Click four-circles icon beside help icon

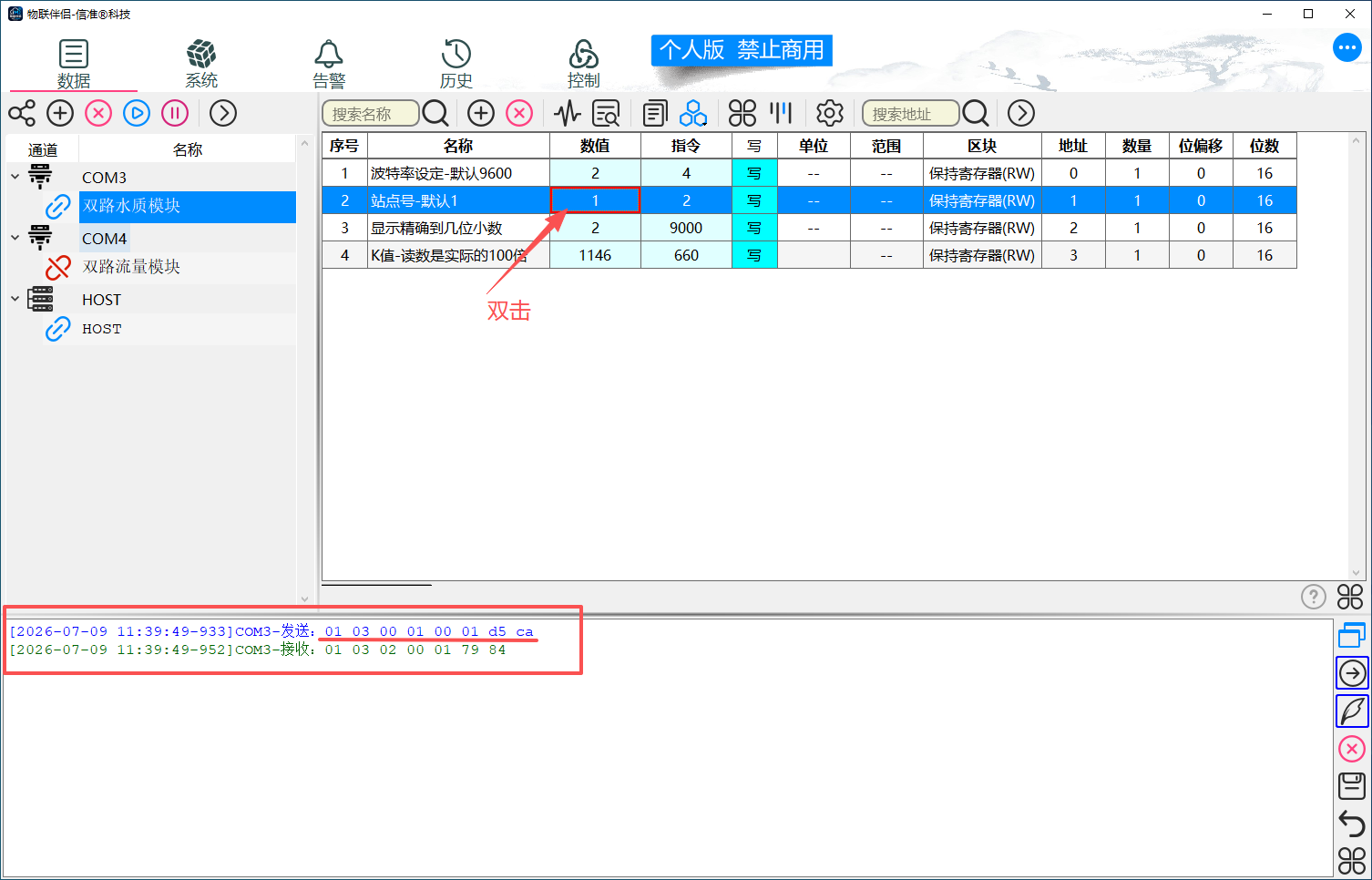[1350, 597]
